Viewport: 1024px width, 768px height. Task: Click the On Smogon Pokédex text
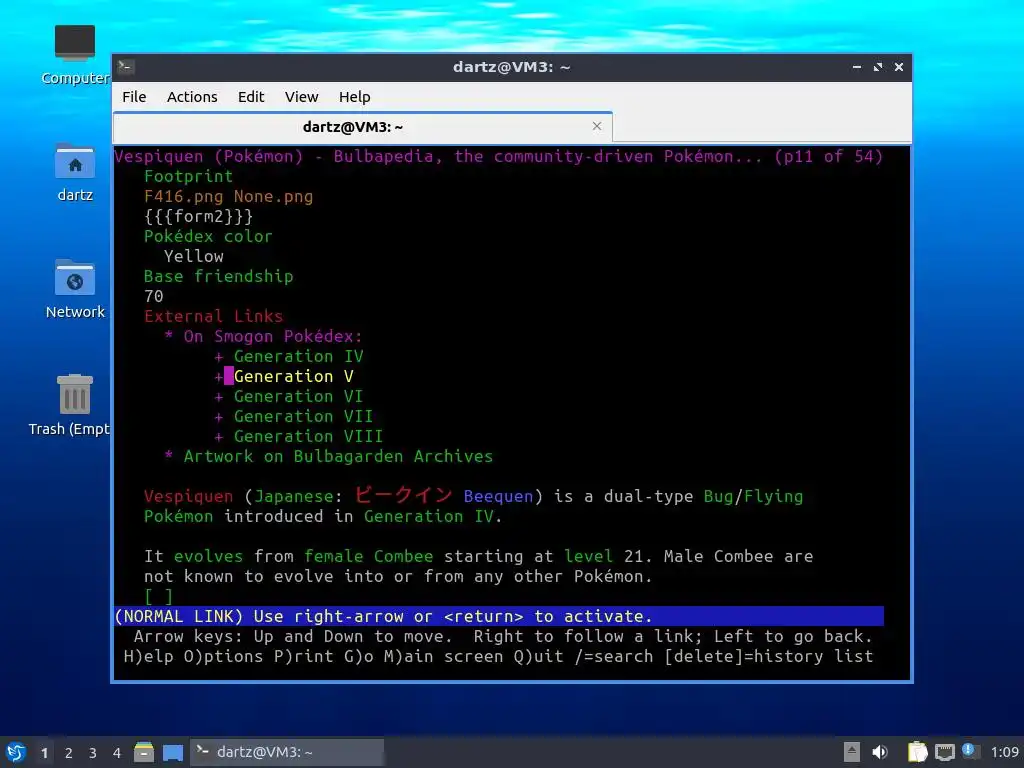tap(272, 336)
